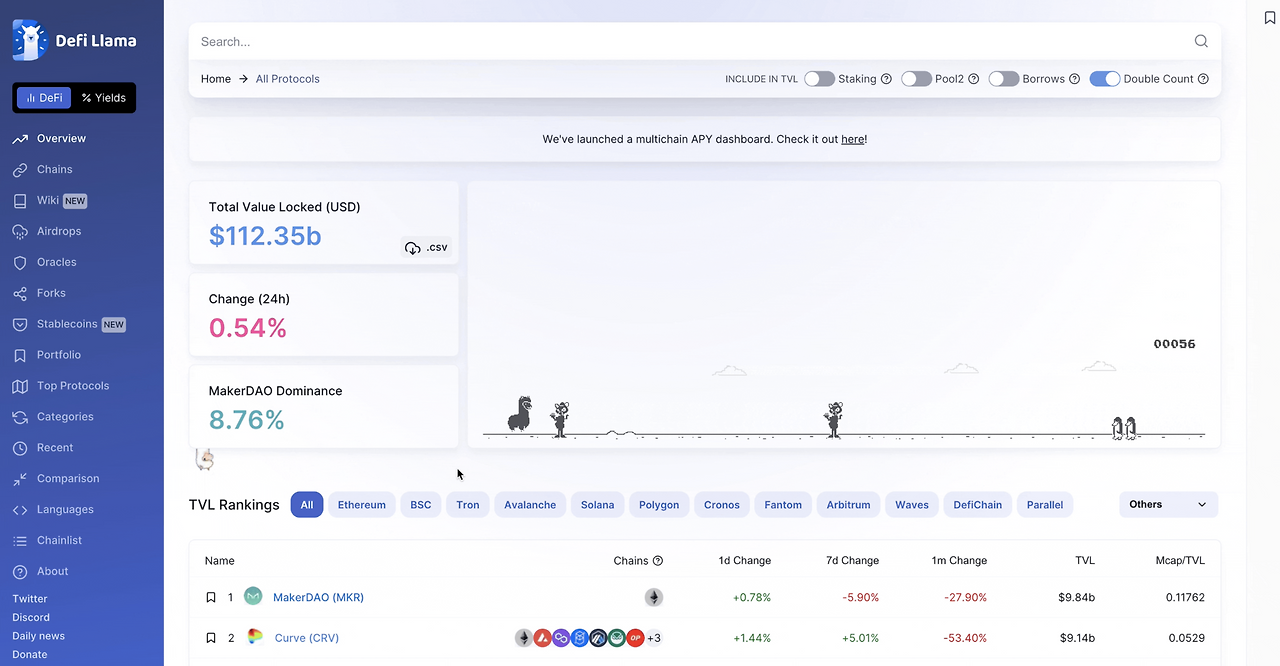Enable the Borrows toggle

pyautogui.click(x=1004, y=79)
